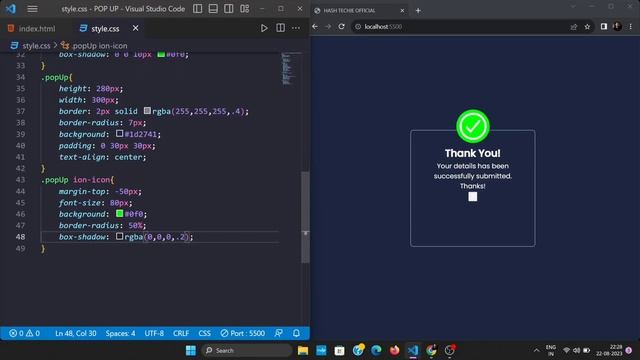This screenshot has width=640, height=360.
Task: Click the Ln 48, Col 30 status item
Action: [x=76, y=333]
